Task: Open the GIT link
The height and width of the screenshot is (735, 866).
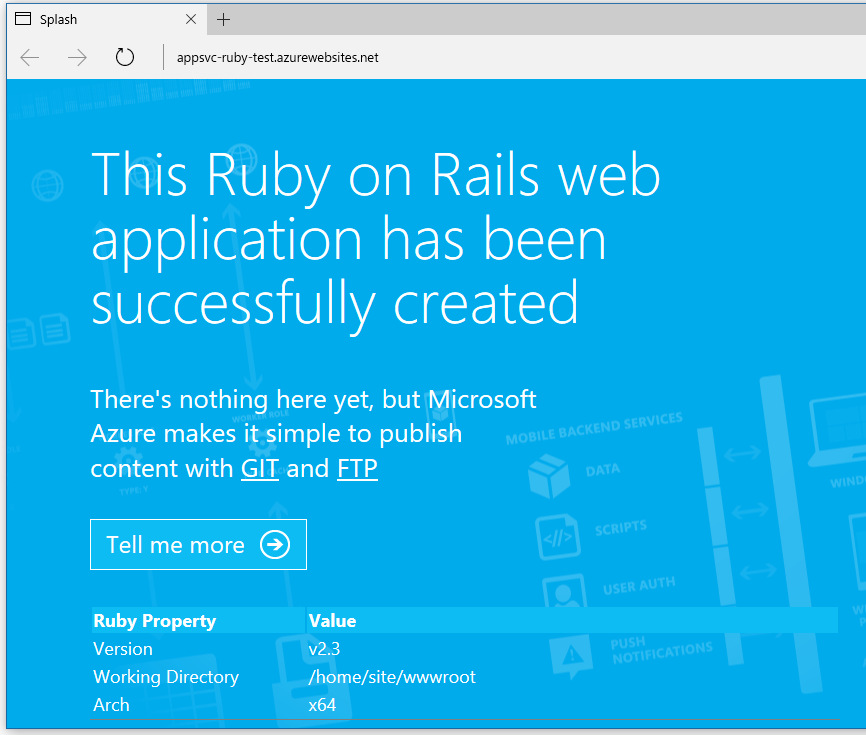Action: tap(260, 469)
